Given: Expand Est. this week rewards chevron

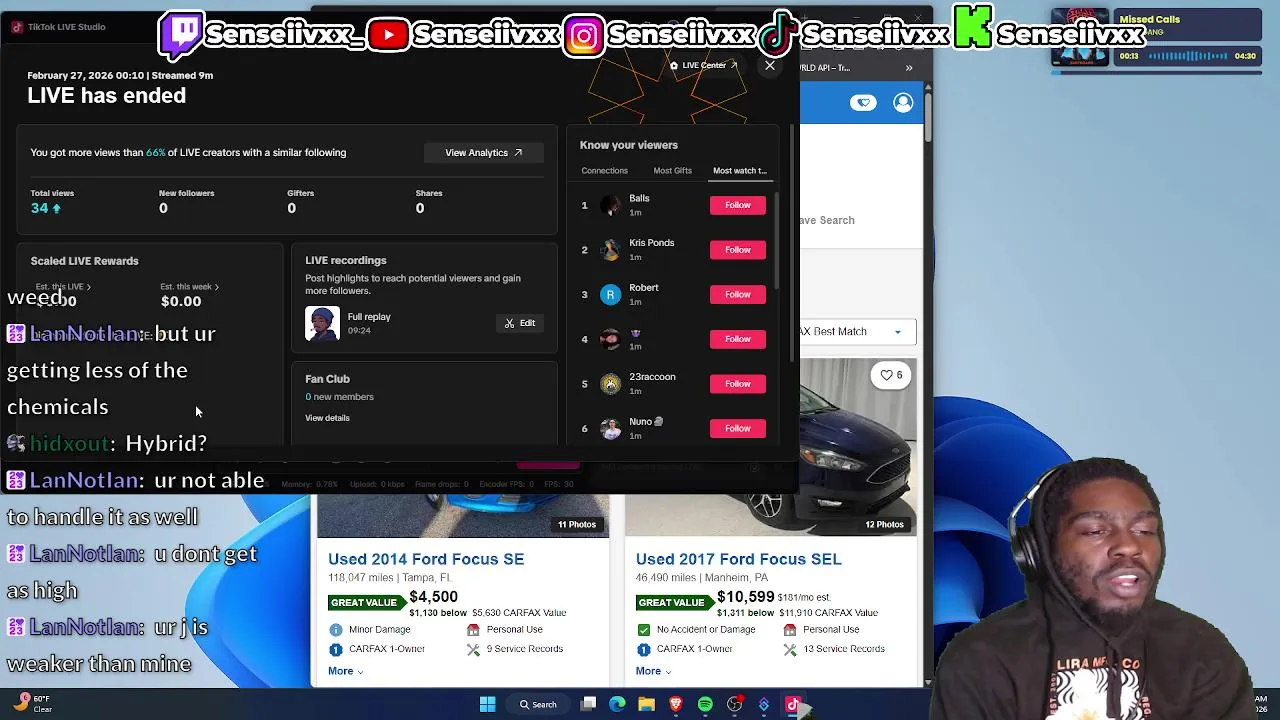Looking at the screenshot, I should [x=216, y=287].
